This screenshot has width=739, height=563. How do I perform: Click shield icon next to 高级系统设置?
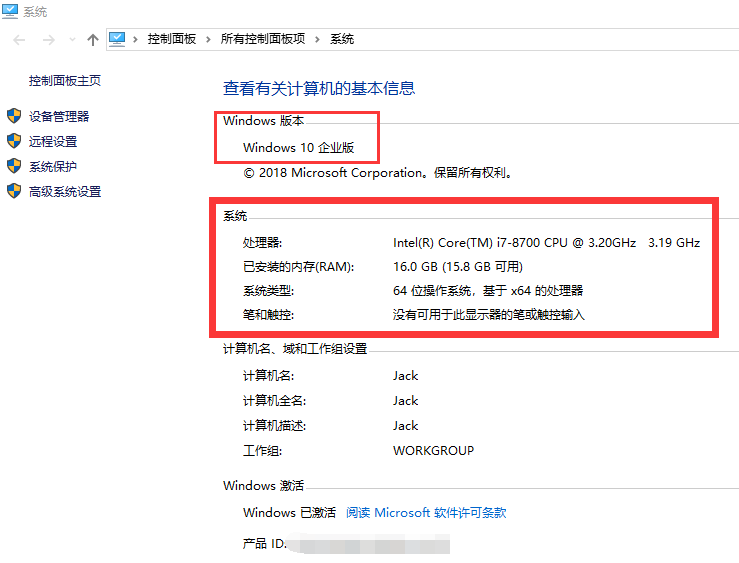pos(14,191)
